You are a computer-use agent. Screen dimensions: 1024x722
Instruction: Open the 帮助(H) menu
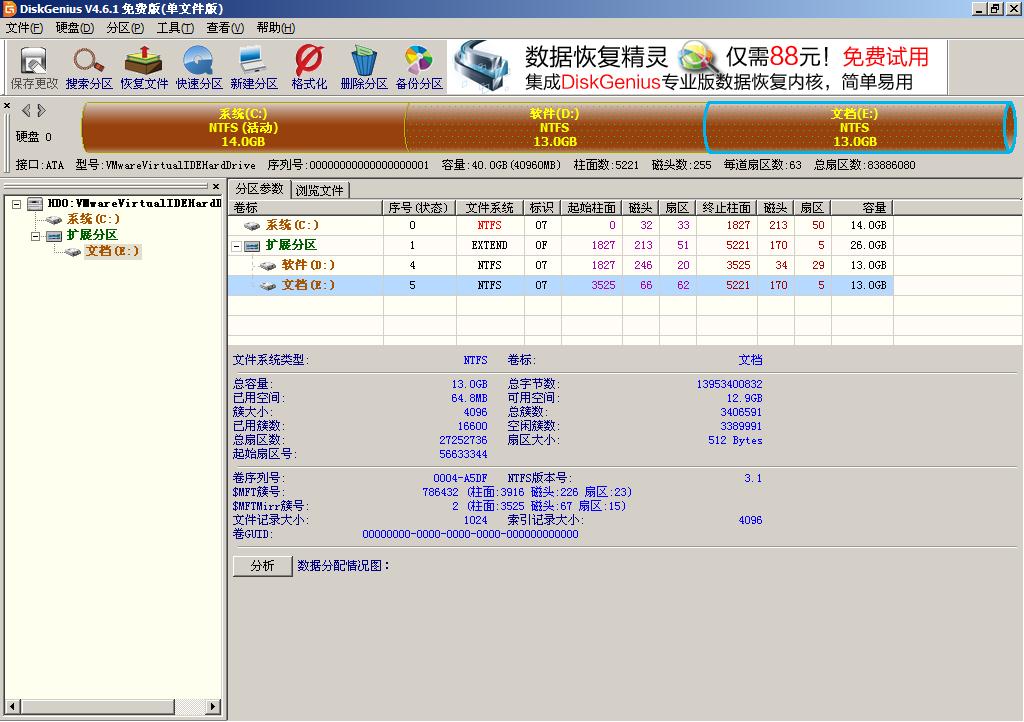tap(275, 27)
